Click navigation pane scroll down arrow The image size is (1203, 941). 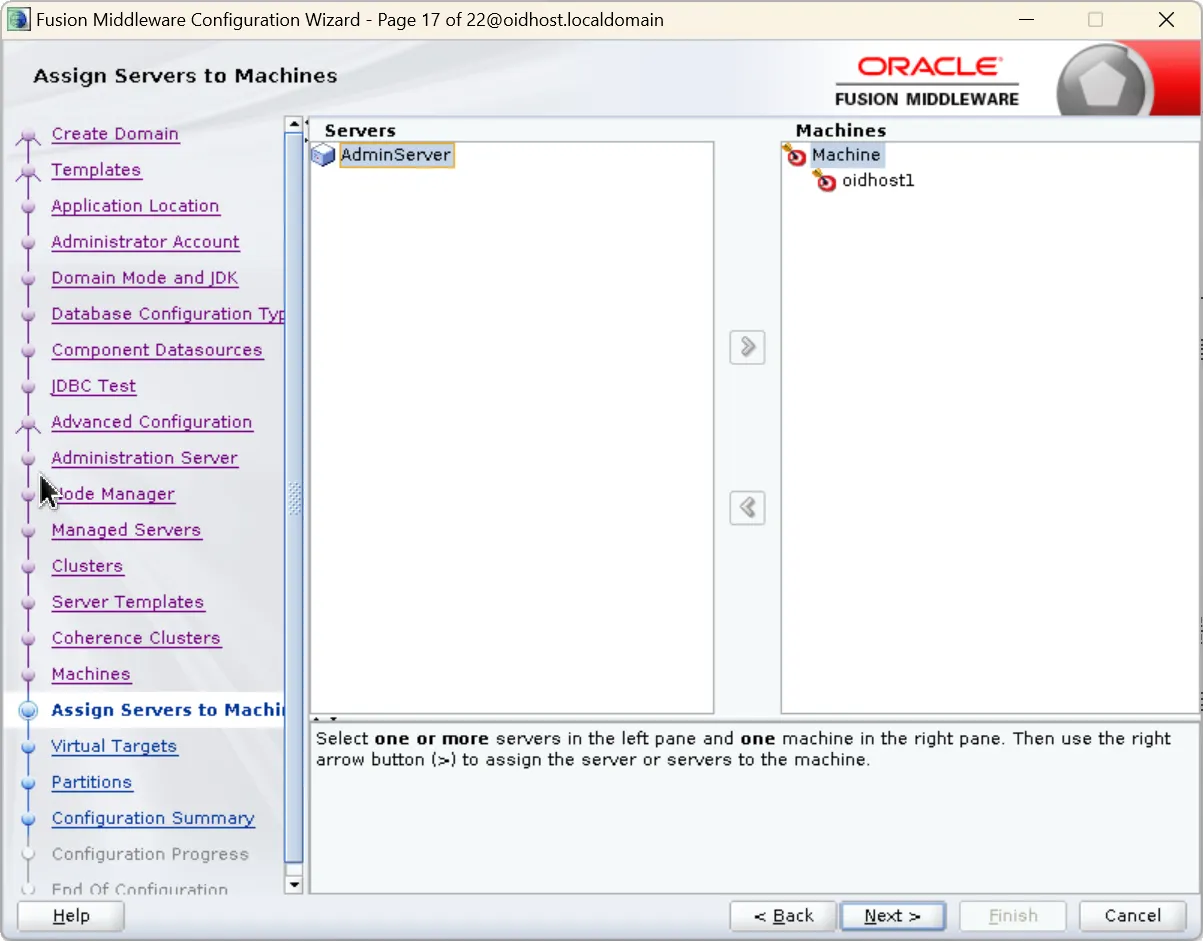pyautogui.click(x=294, y=884)
